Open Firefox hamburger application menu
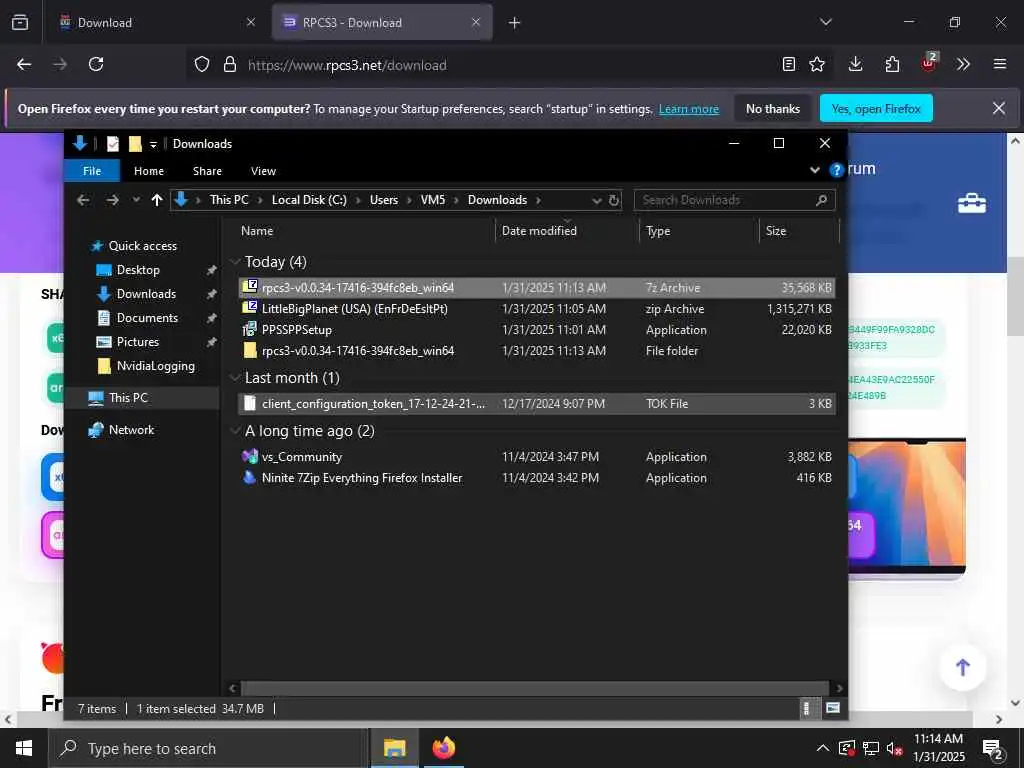 1000,64
